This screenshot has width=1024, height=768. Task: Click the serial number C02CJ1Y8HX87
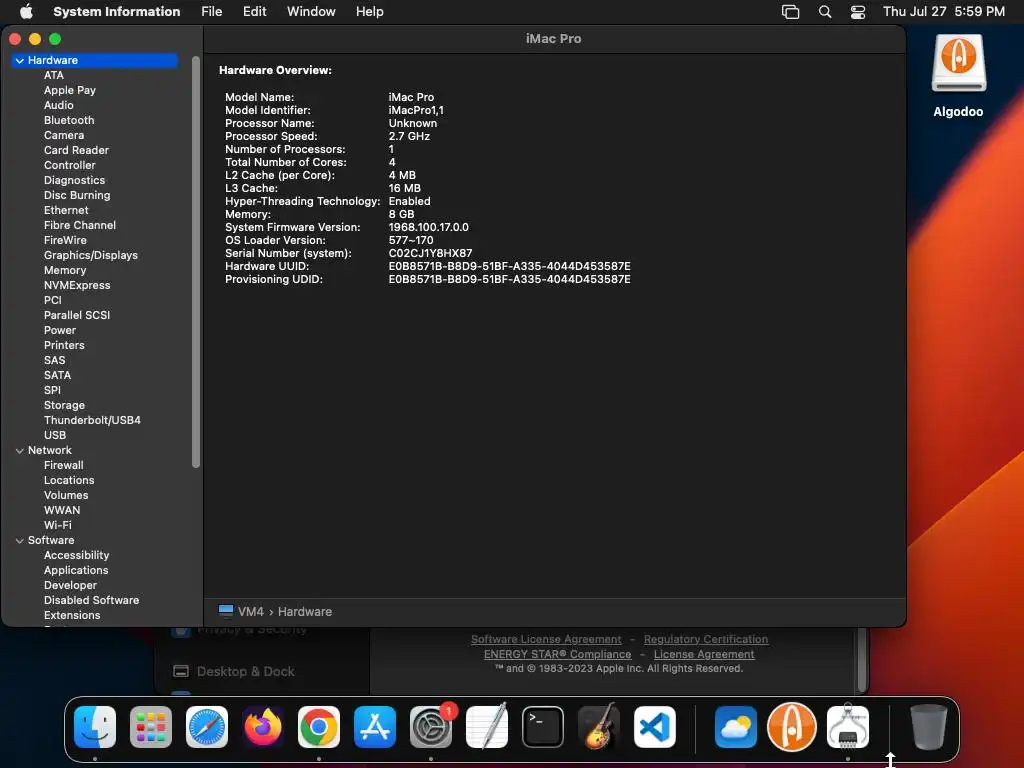coord(430,253)
